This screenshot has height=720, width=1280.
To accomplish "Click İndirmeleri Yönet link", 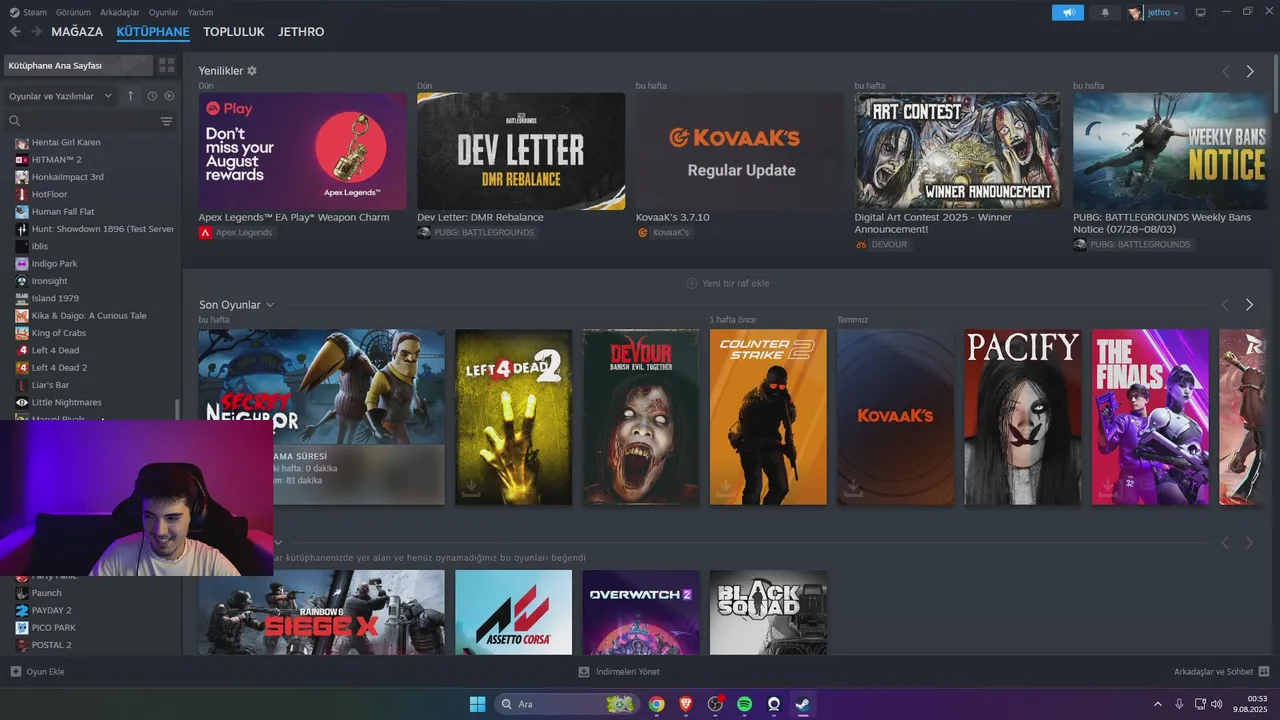I will (628, 672).
